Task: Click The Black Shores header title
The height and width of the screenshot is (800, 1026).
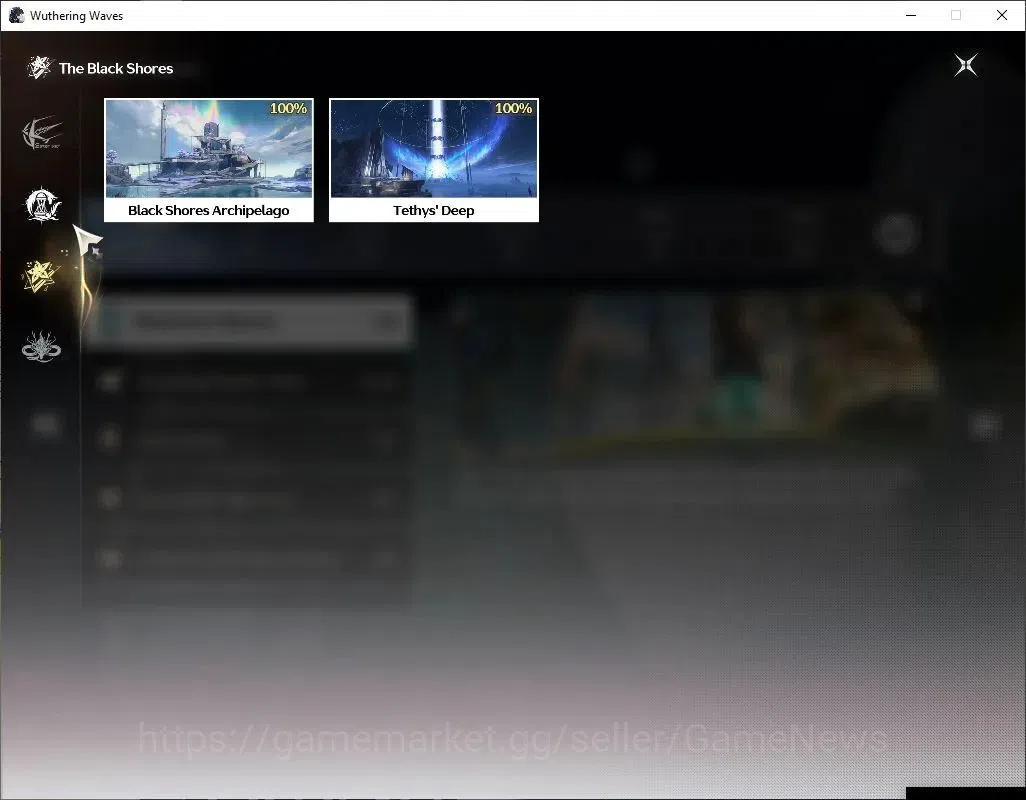Action: pos(116,69)
